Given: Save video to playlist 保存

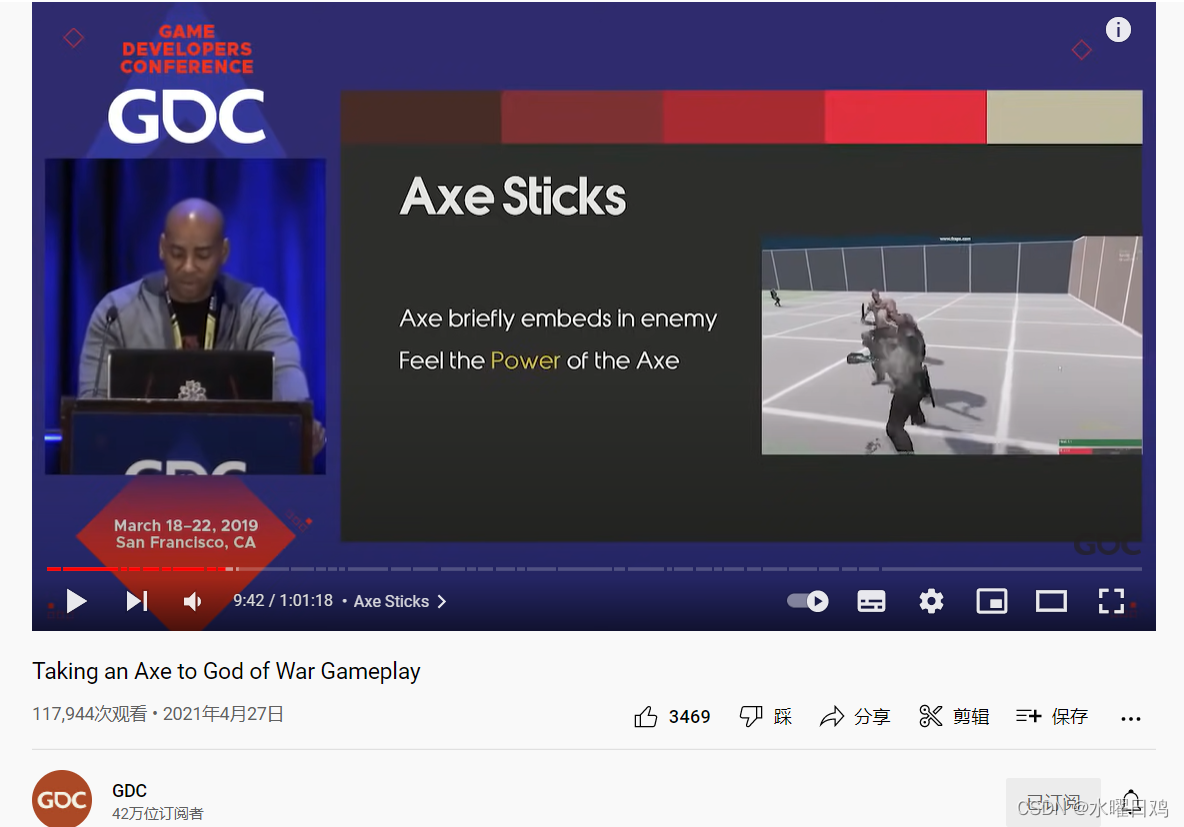Looking at the screenshot, I should pos(1052,716).
